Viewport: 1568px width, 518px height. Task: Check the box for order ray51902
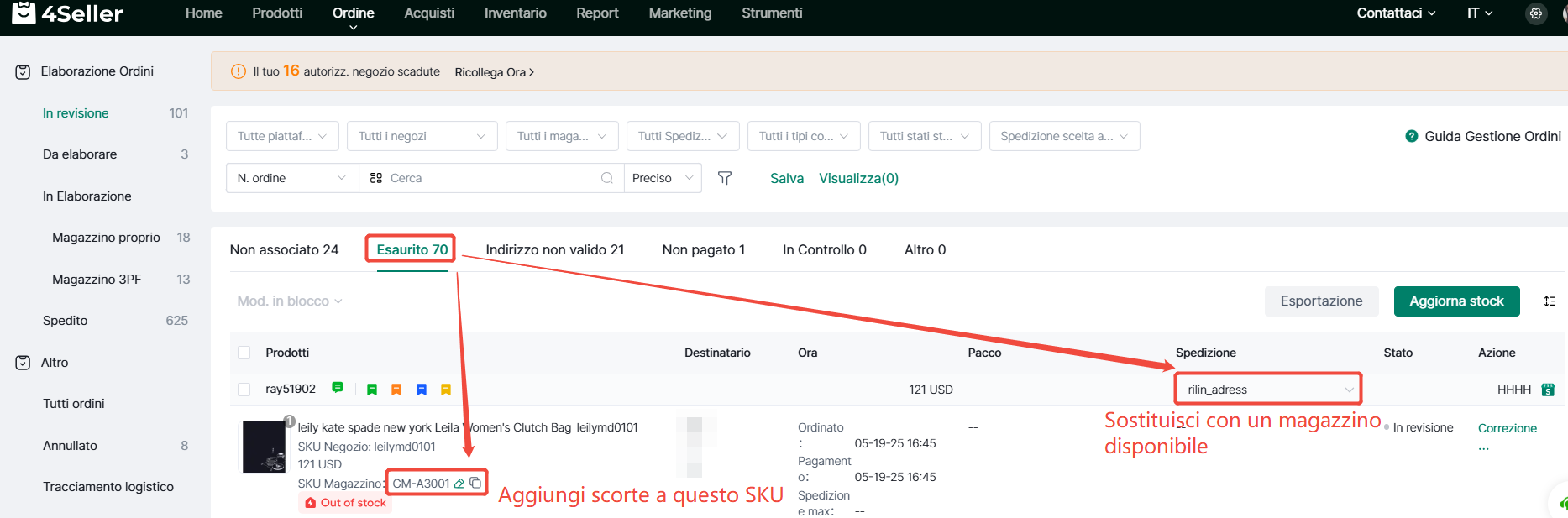244,390
